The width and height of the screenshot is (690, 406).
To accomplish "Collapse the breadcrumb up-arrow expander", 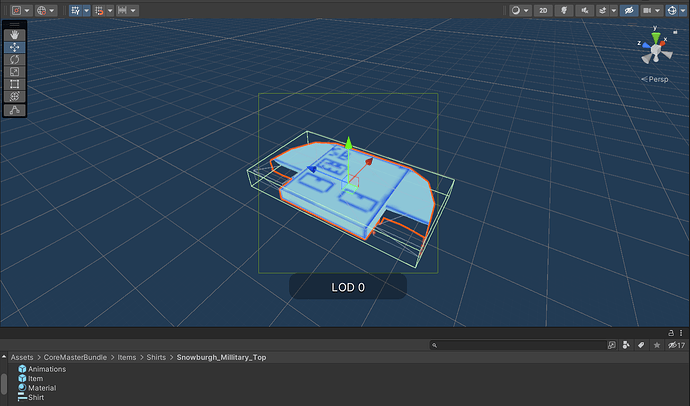I will (x=4, y=357).
